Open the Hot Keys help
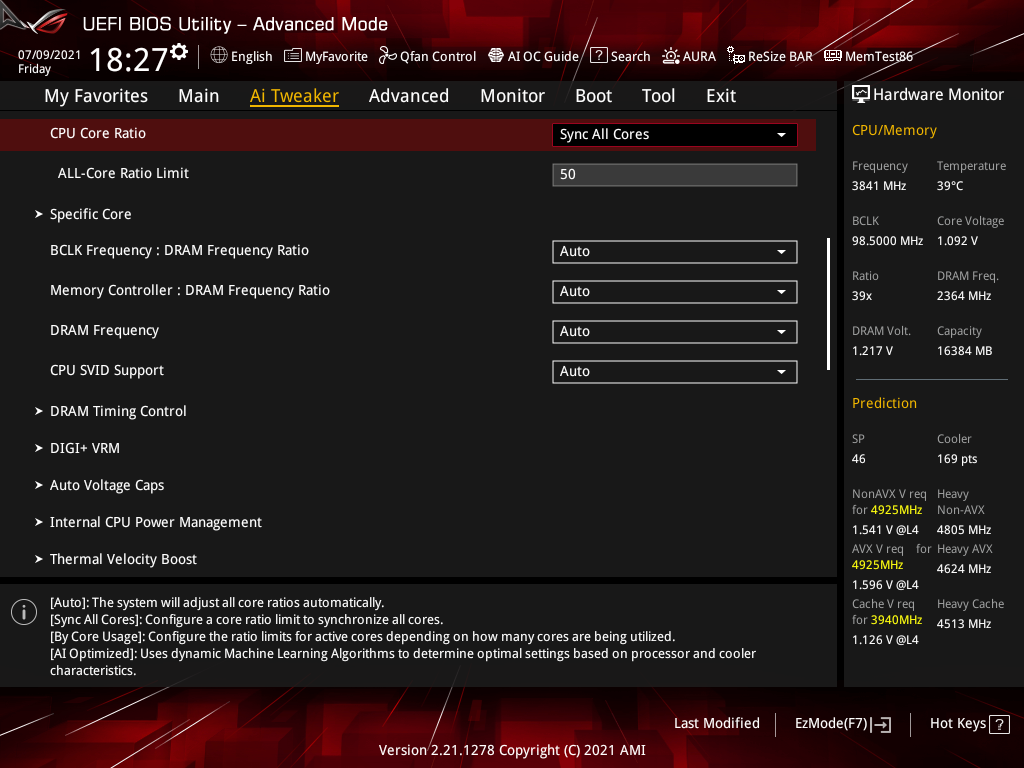The height and width of the screenshot is (768, 1024). click(969, 724)
